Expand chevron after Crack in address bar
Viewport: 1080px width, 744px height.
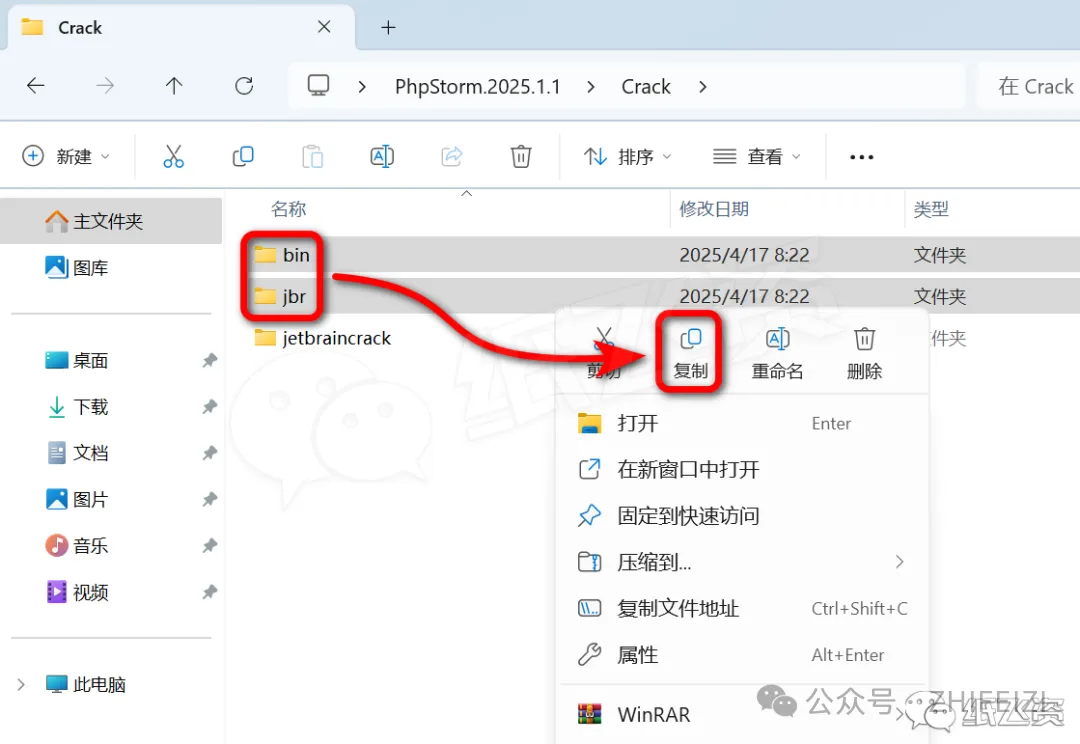[x=702, y=87]
